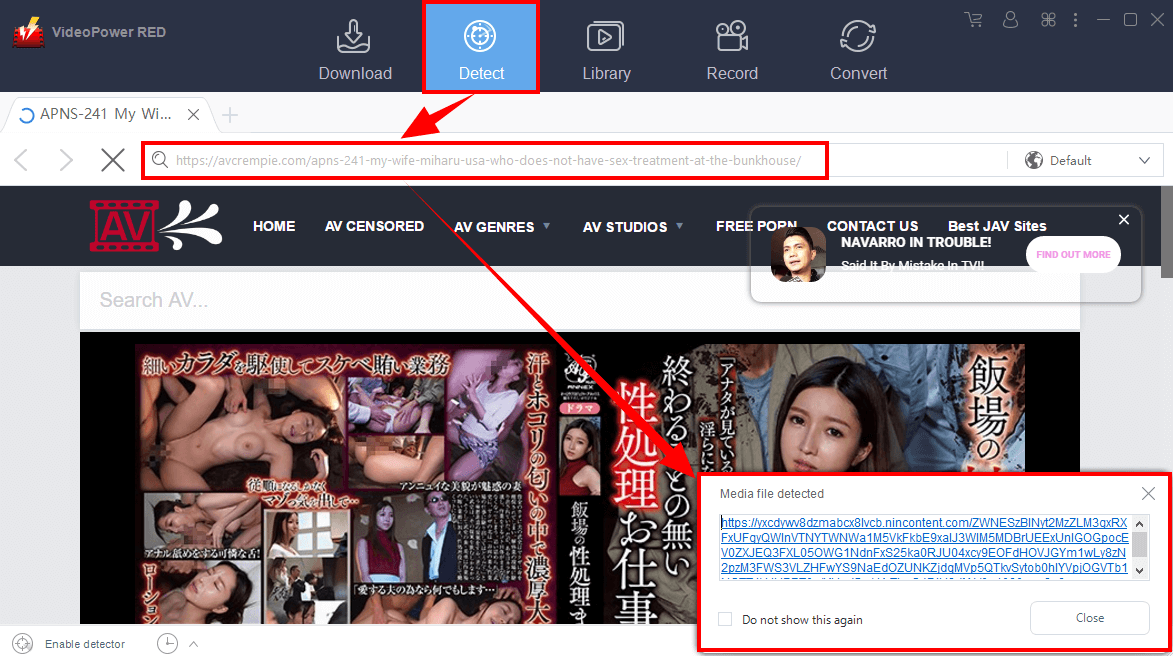Viewport: 1173px width, 656px height.
Task: Click the FIND OUT MORE button
Action: pyautogui.click(x=1073, y=254)
